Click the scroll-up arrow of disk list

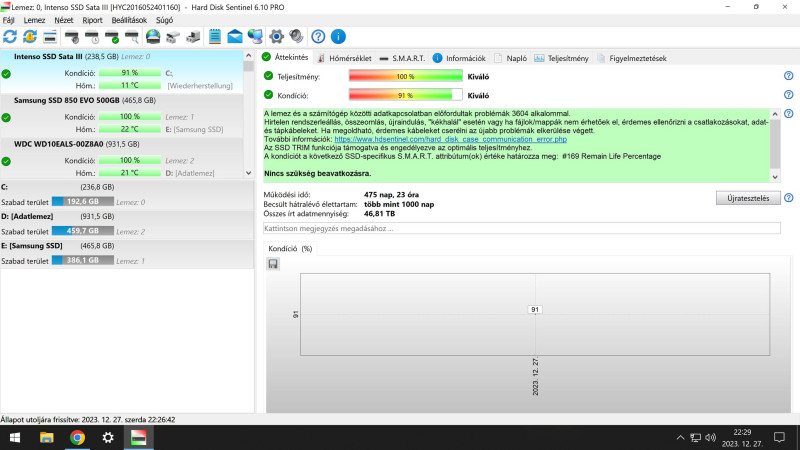tap(248, 56)
